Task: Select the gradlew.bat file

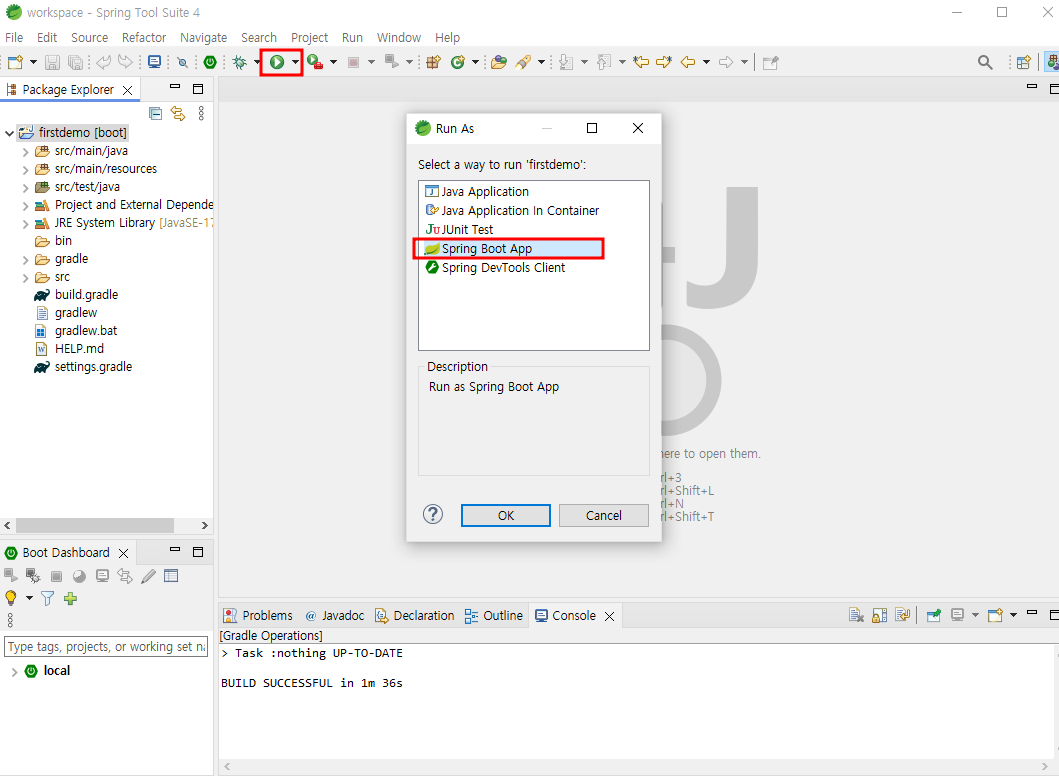Action: pyautogui.click(x=86, y=330)
